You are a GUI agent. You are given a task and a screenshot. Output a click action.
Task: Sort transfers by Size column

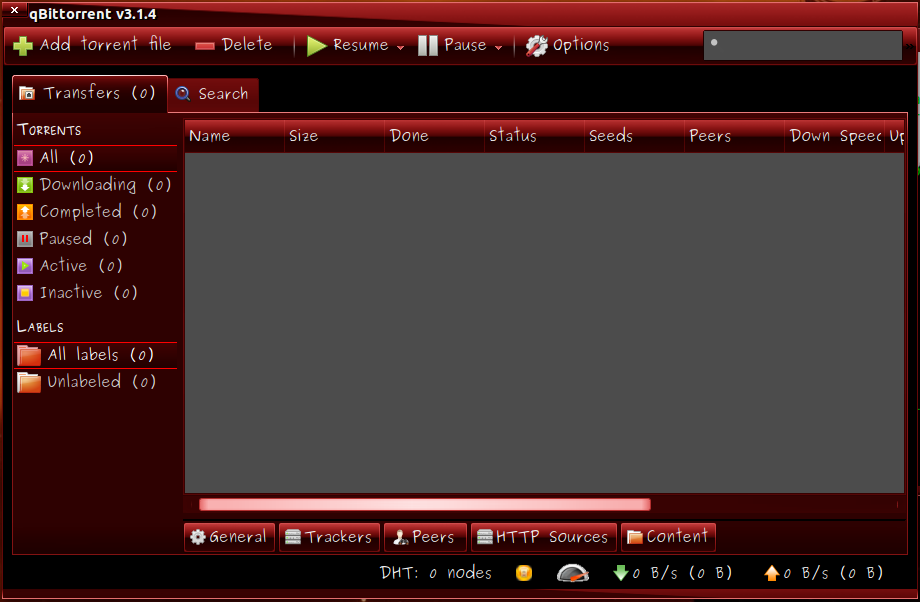(334, 136)
